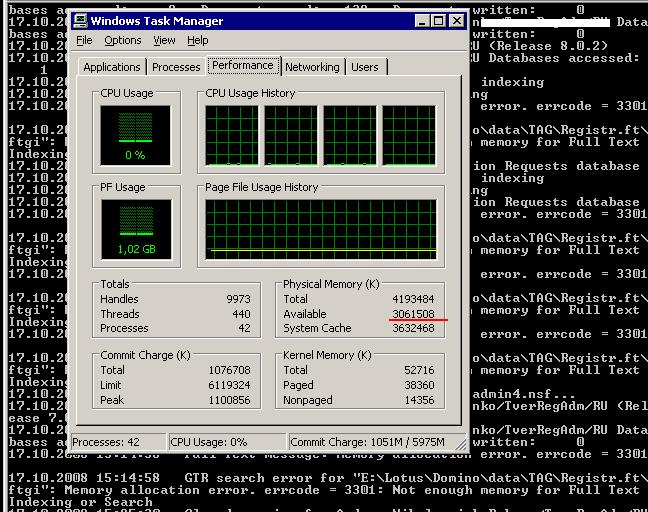Image resolution: width=648 pixels, height=512 pixels.
Task: Select the Performance tab
Action: click(243, 65)
